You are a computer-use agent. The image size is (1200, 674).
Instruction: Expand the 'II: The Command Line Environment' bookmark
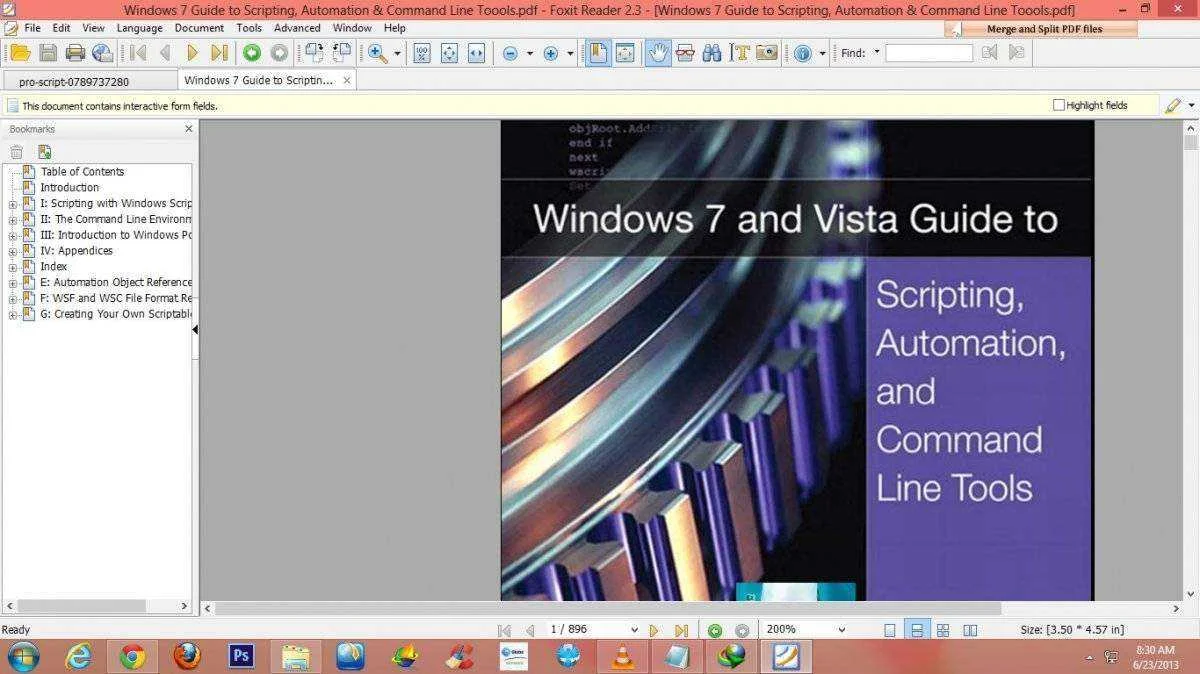[x=13, y=220]
